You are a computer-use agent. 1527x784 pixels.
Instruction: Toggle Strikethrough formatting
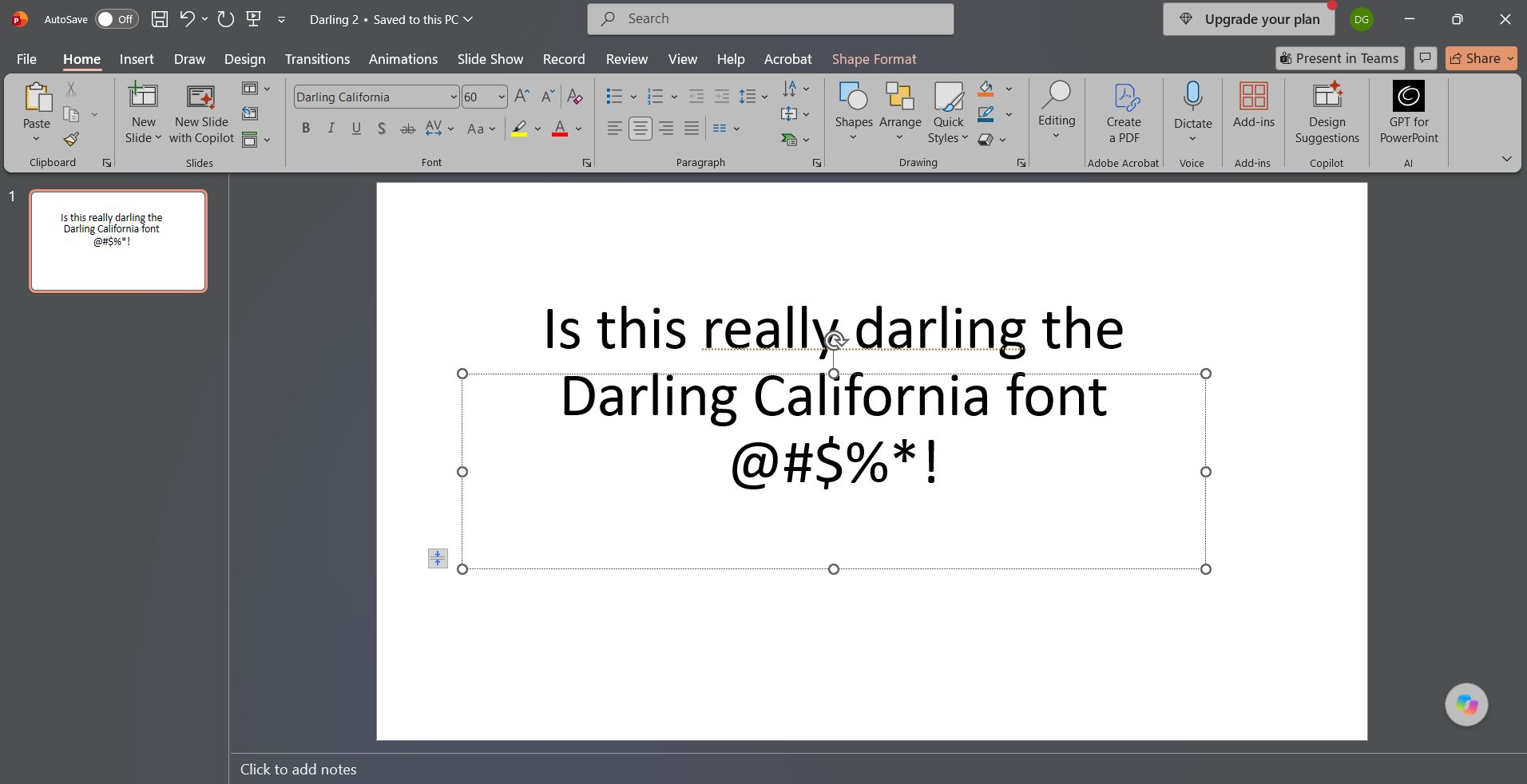coord(407,129)
